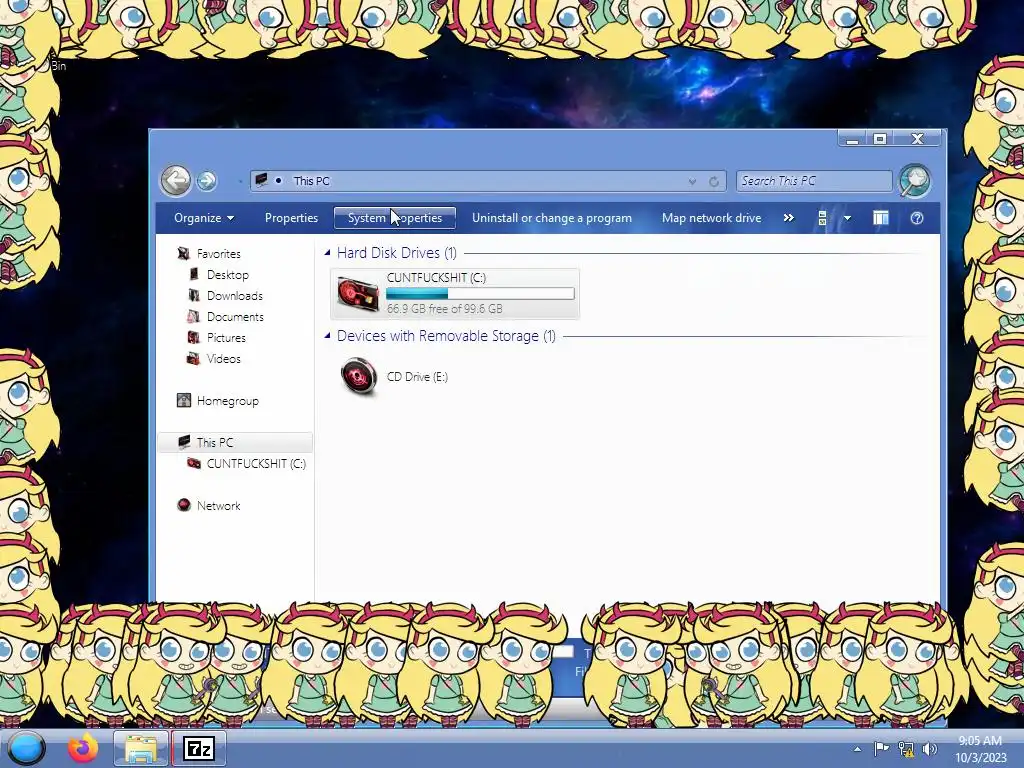1024x768 pixels.
Task: Select the C: hard disk drive icon
Action: click(357, 293)
